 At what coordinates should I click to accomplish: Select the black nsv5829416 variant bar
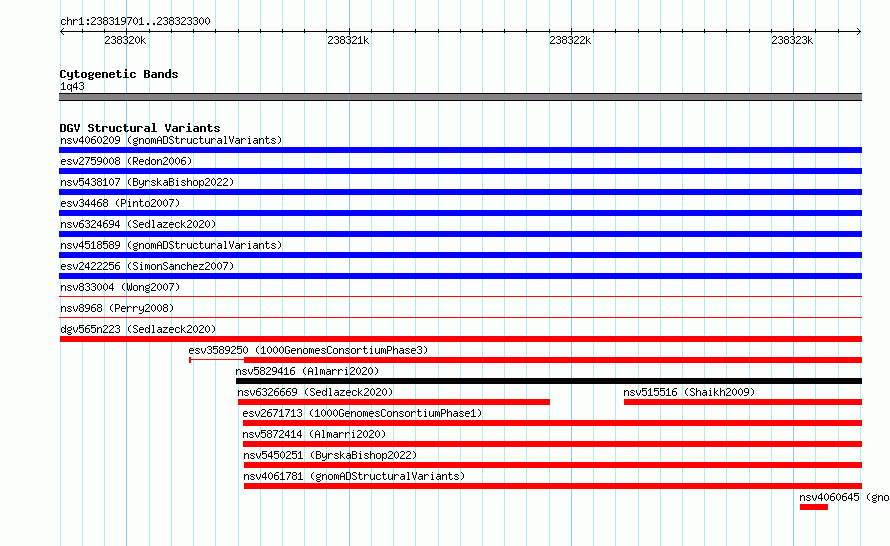(549, 381)
